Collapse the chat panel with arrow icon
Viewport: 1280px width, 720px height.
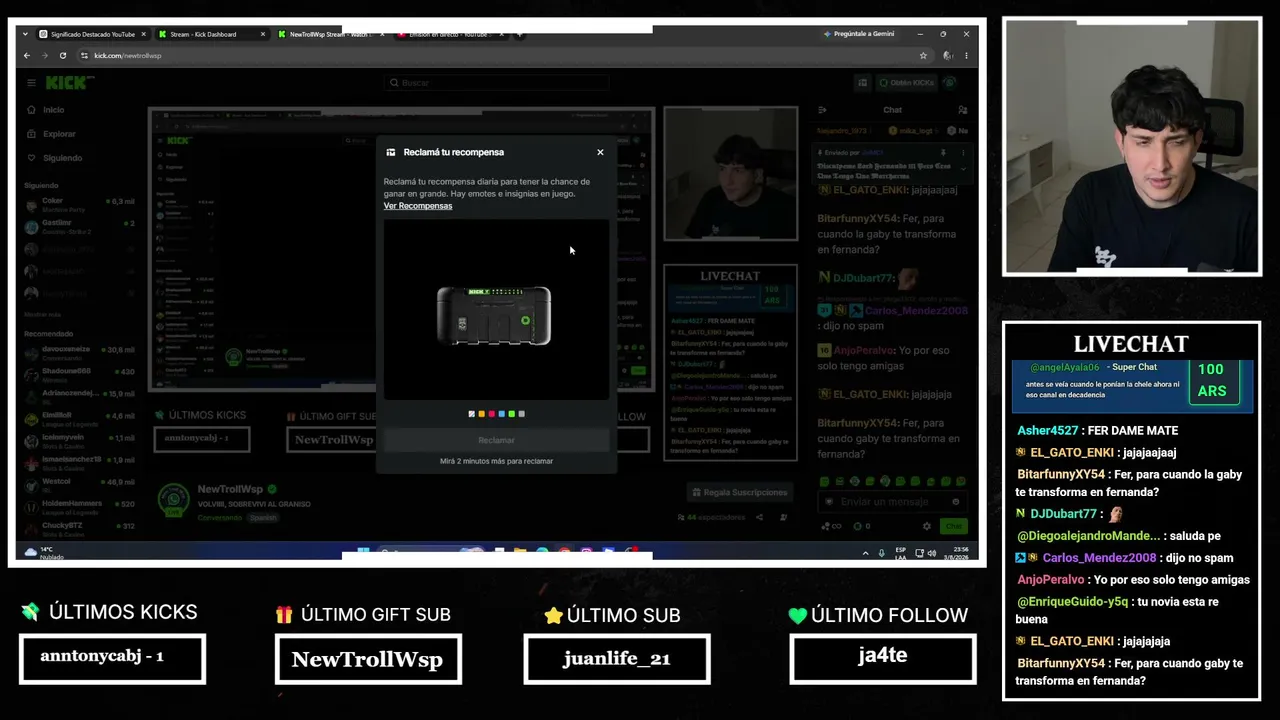pyautogui.click(x=822, y=110)
